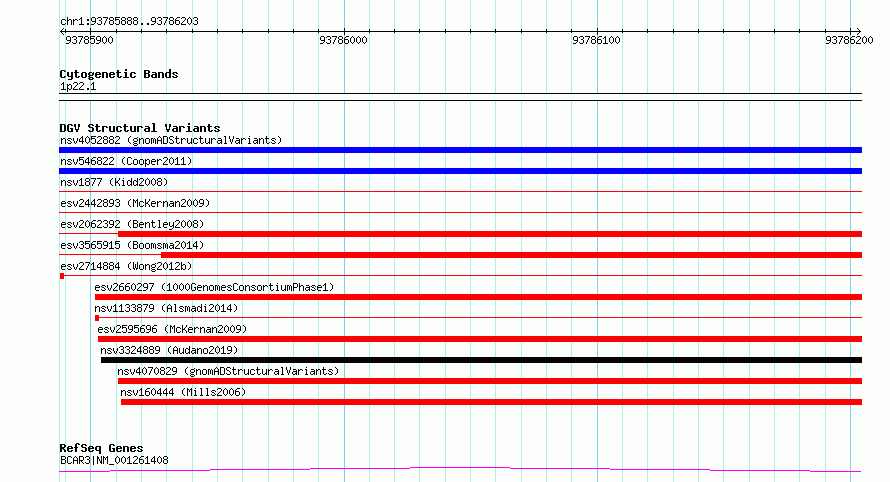Screen dimensions: 890x482
Task: Open variant nsv160444 (Mills2006) label
Action: coord(183,392)
